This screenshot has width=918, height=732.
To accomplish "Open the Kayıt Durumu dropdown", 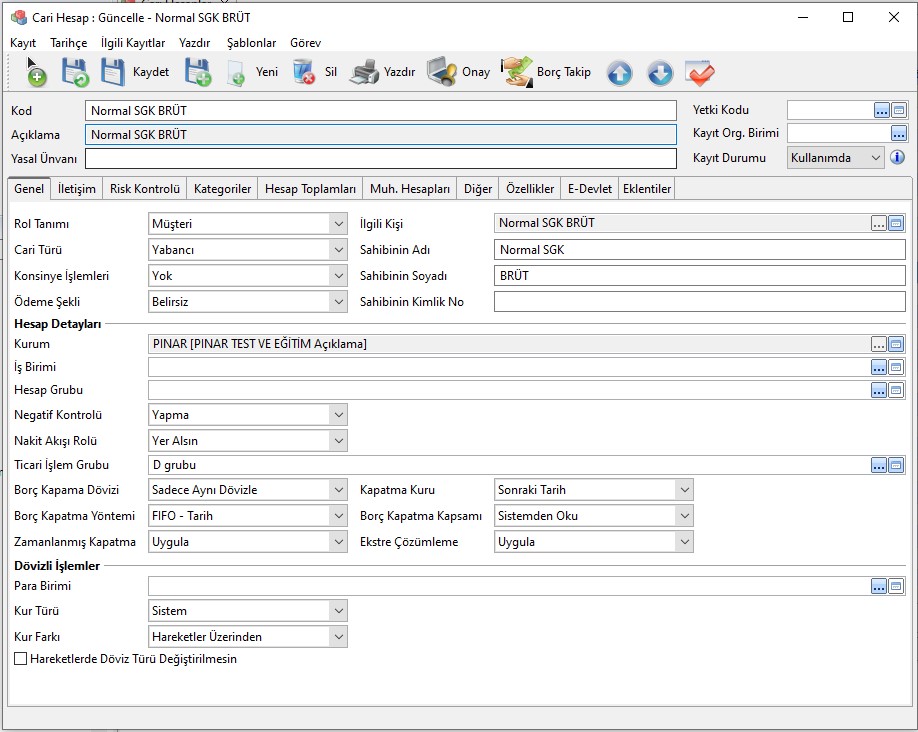I will pos(876,158).
